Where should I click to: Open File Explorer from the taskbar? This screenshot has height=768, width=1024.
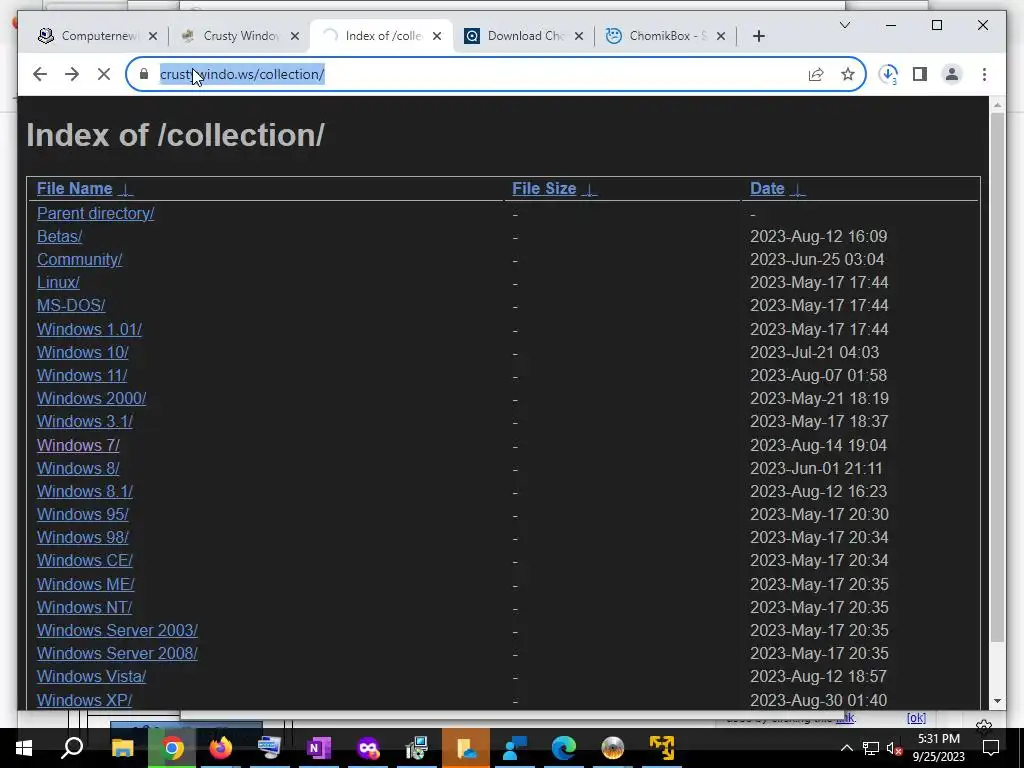click(122, 748)
